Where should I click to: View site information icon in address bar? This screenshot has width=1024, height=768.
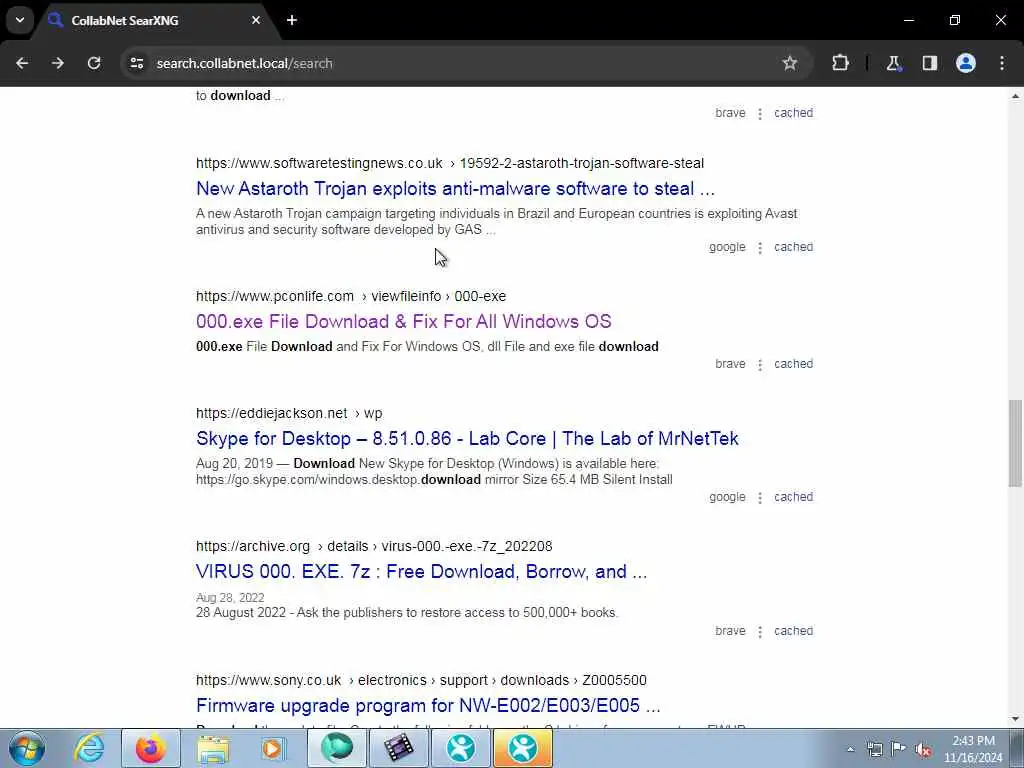pyautogui.click(x=136, y=63)
